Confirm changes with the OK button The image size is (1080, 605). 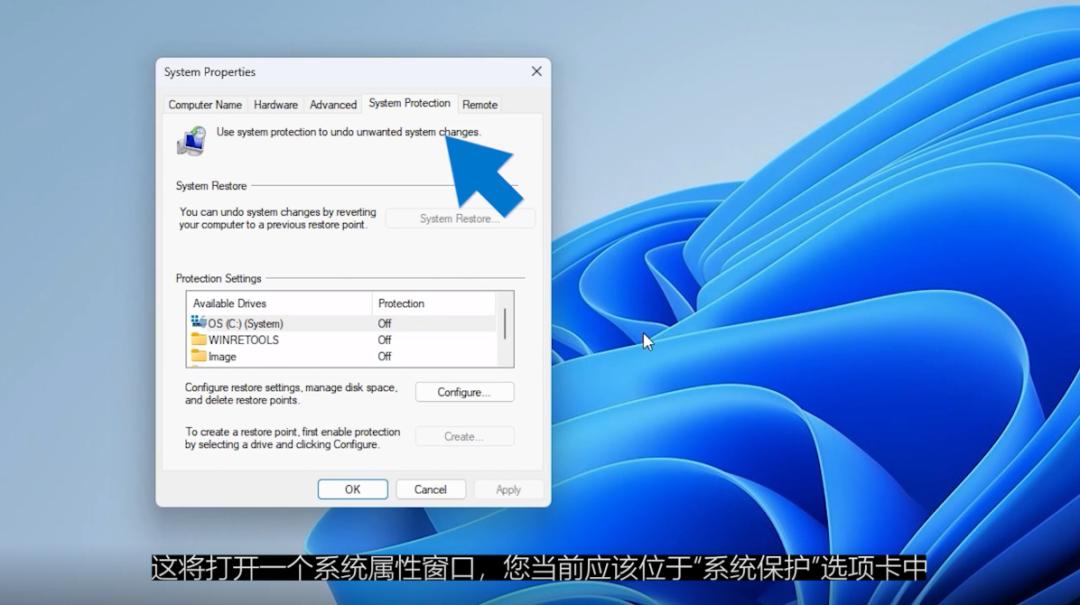(352, 489)
